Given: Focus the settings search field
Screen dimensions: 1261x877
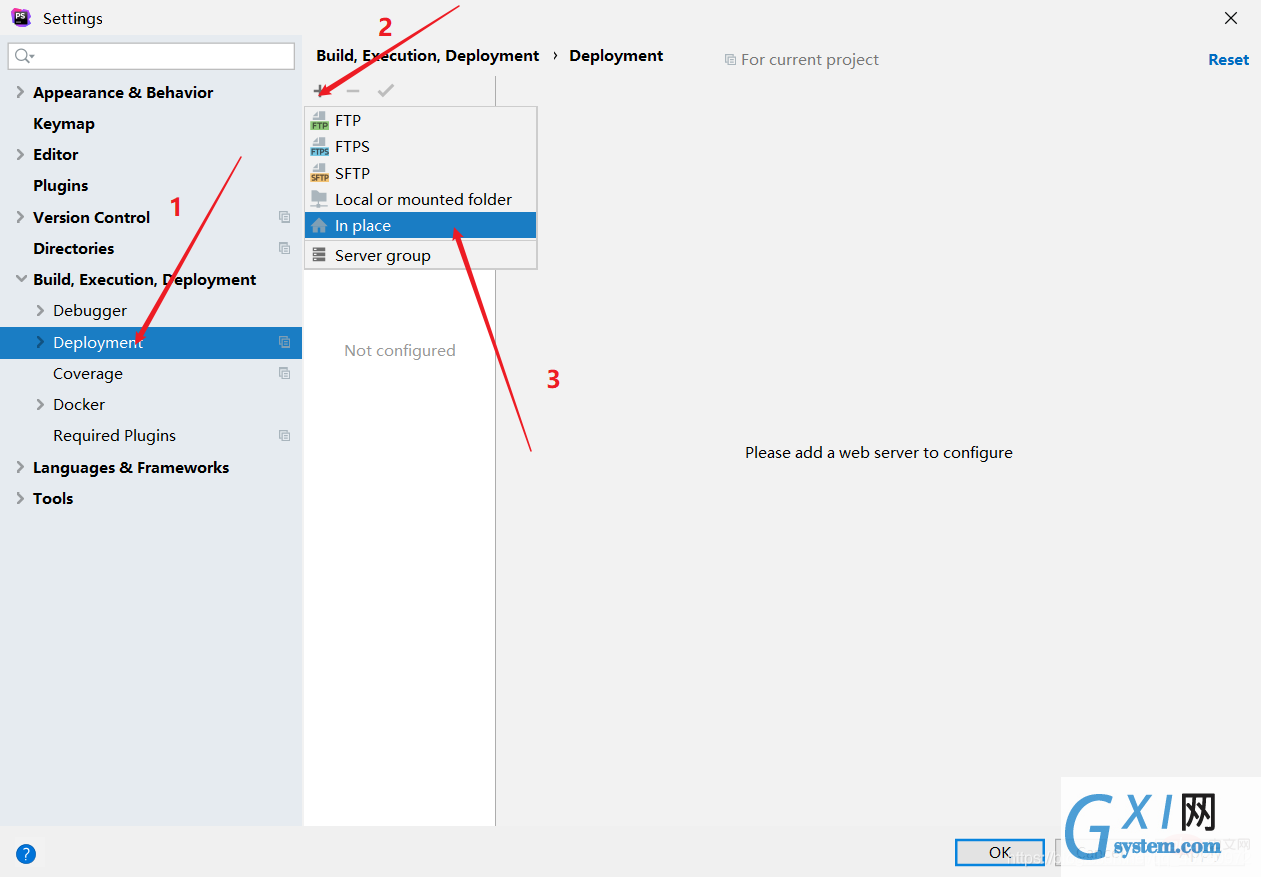Looking at the screenshot, I should tap(151, 56).
